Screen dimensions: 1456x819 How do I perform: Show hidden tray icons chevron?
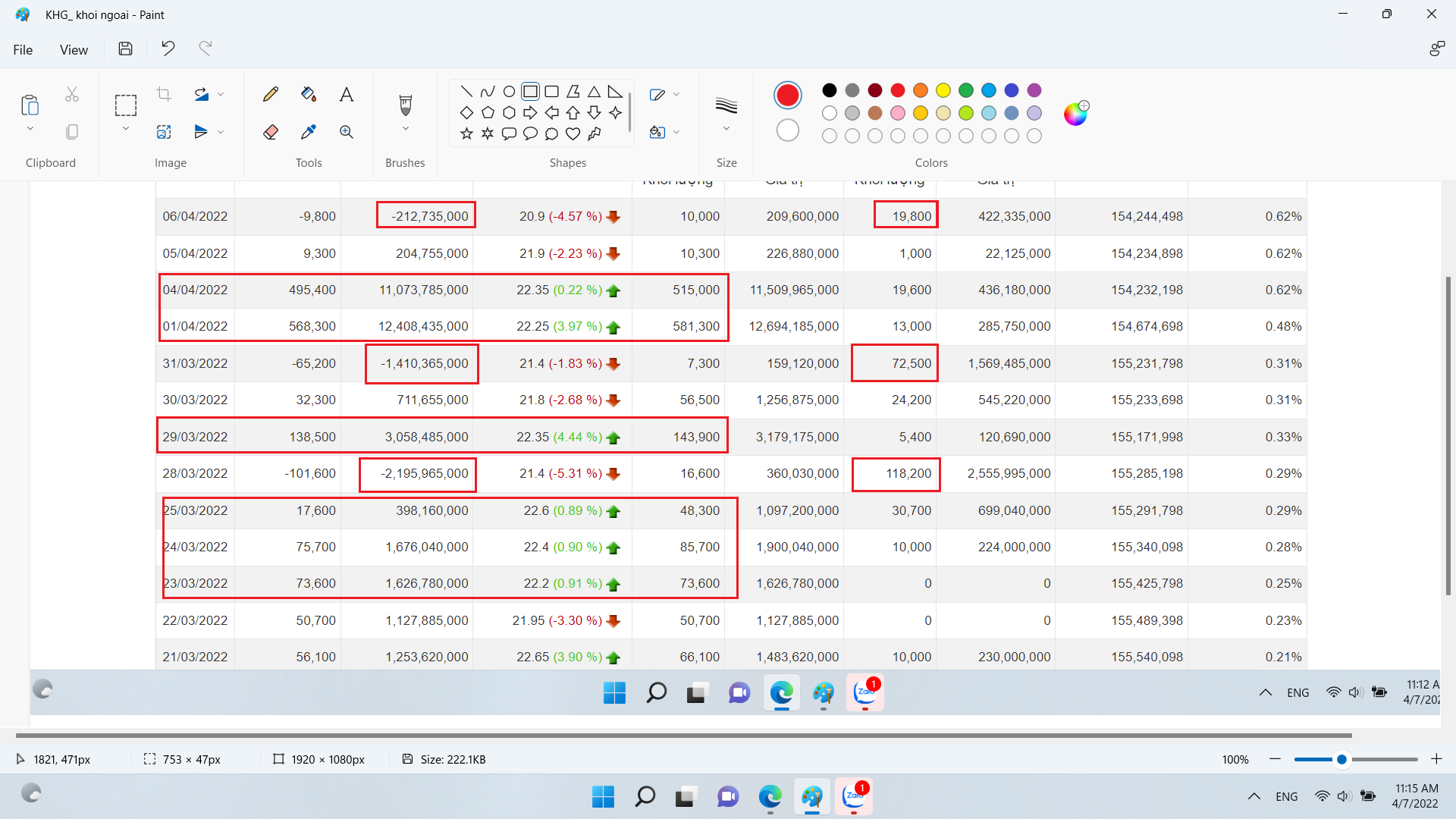(x=1254, y=796)
